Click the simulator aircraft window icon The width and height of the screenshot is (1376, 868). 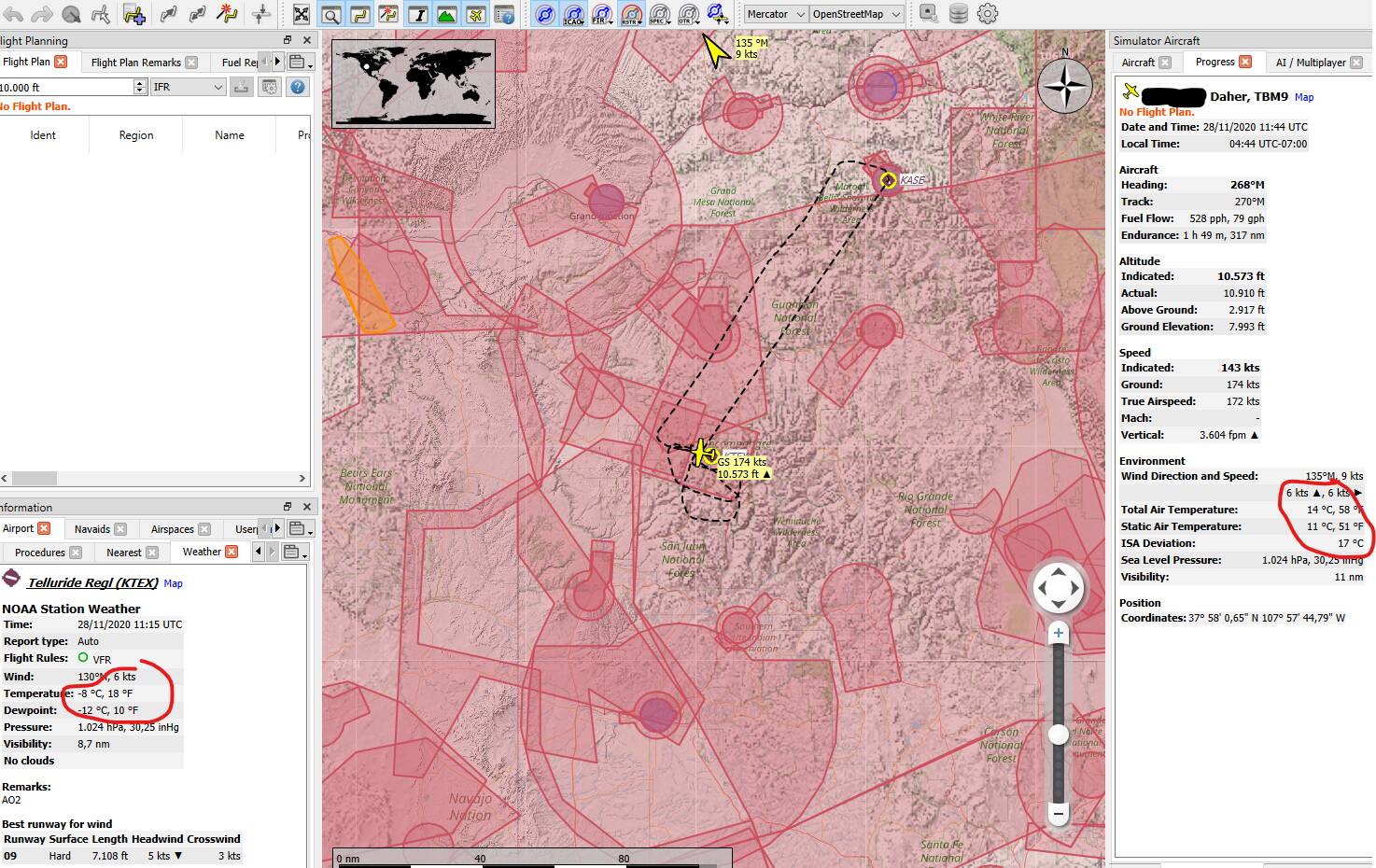[475, 15]
